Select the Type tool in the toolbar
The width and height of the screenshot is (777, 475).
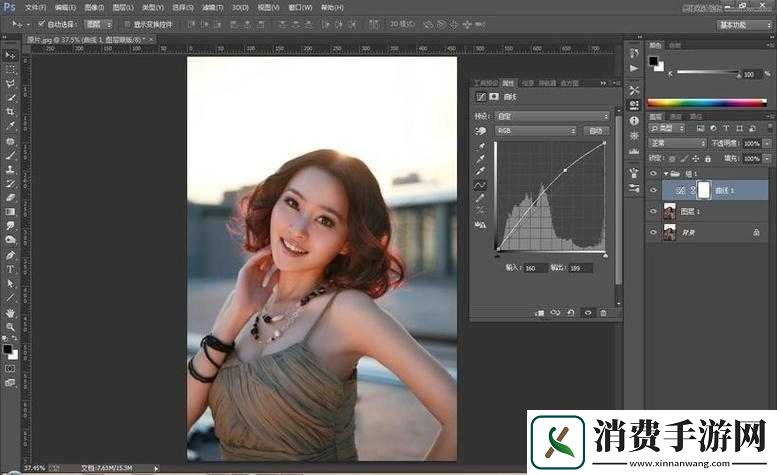10,269
